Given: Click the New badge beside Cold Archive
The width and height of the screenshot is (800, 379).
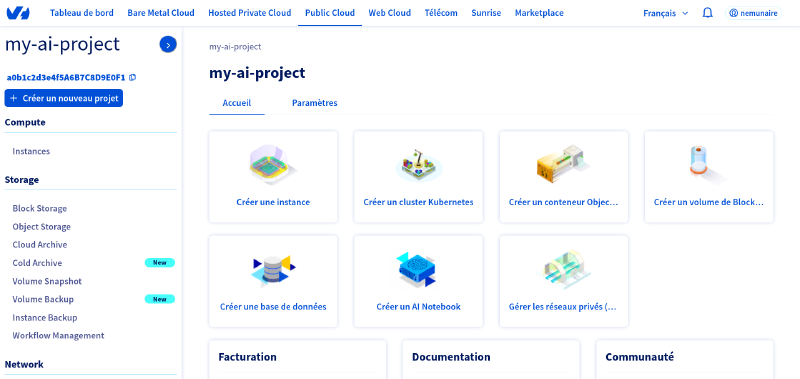Looking at the screenshot, I should click(160, 263).
